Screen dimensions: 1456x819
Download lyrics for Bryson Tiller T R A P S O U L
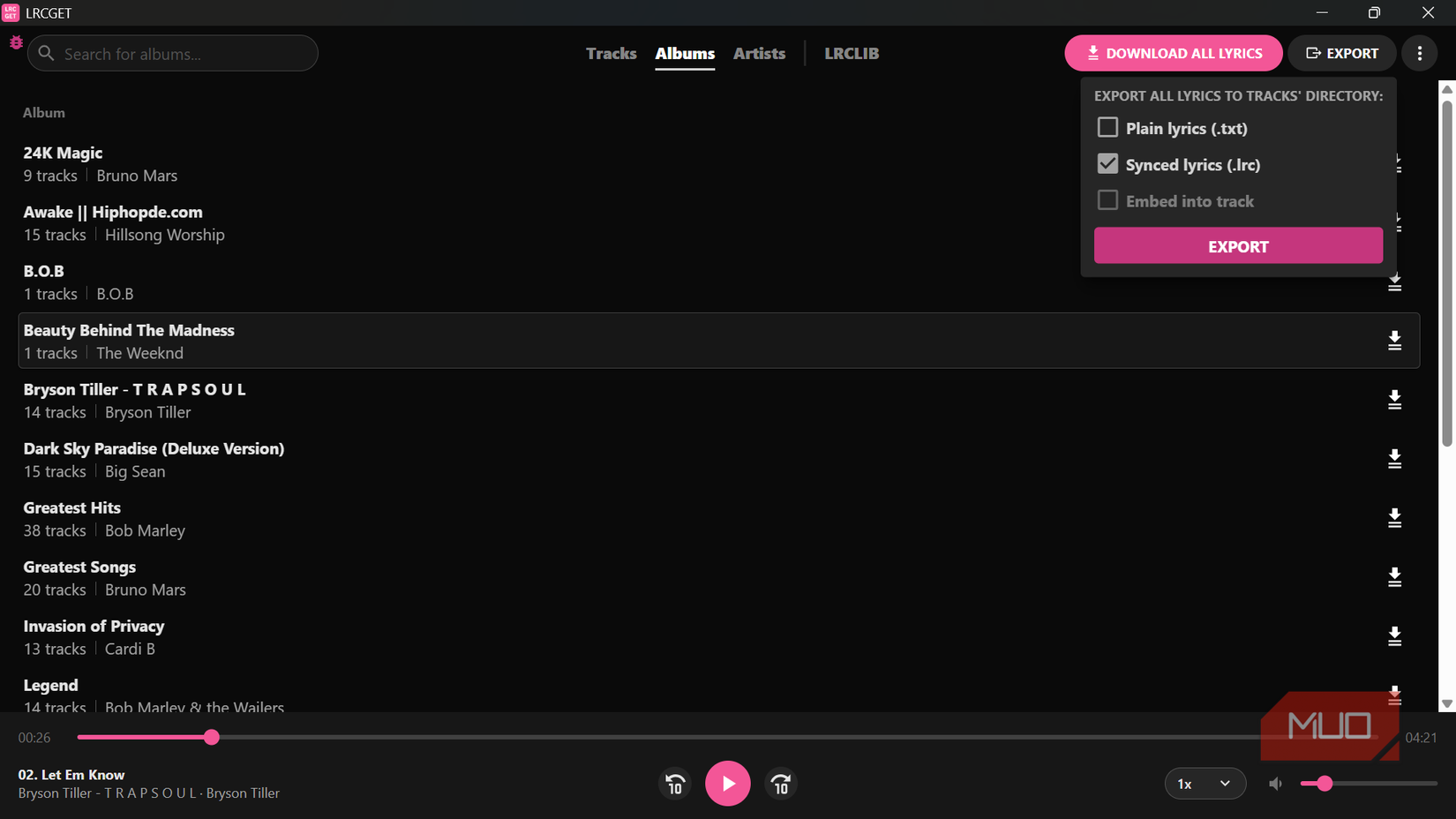tap(1394, 400)
